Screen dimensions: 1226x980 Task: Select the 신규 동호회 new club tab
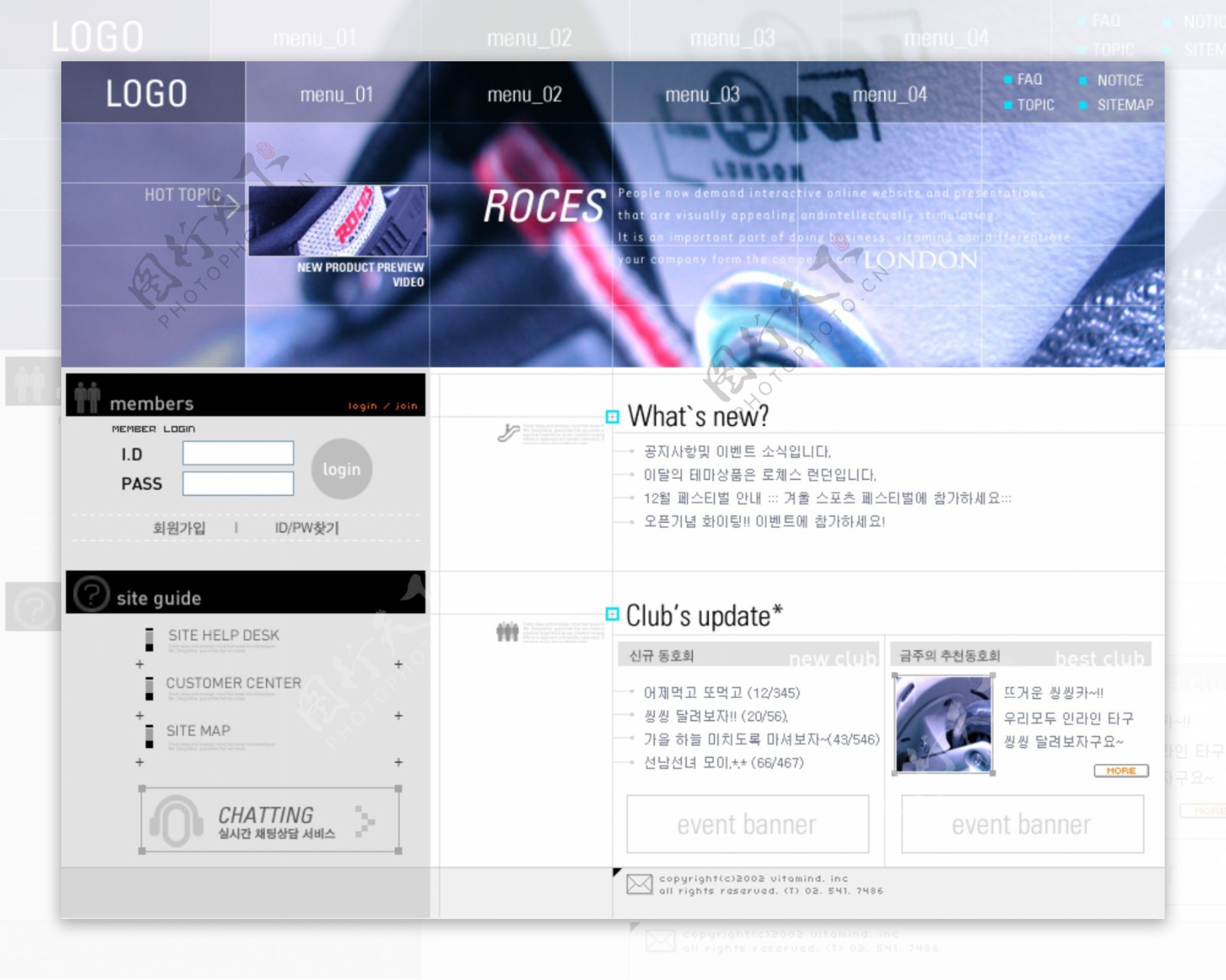click(x=749, y=655)
